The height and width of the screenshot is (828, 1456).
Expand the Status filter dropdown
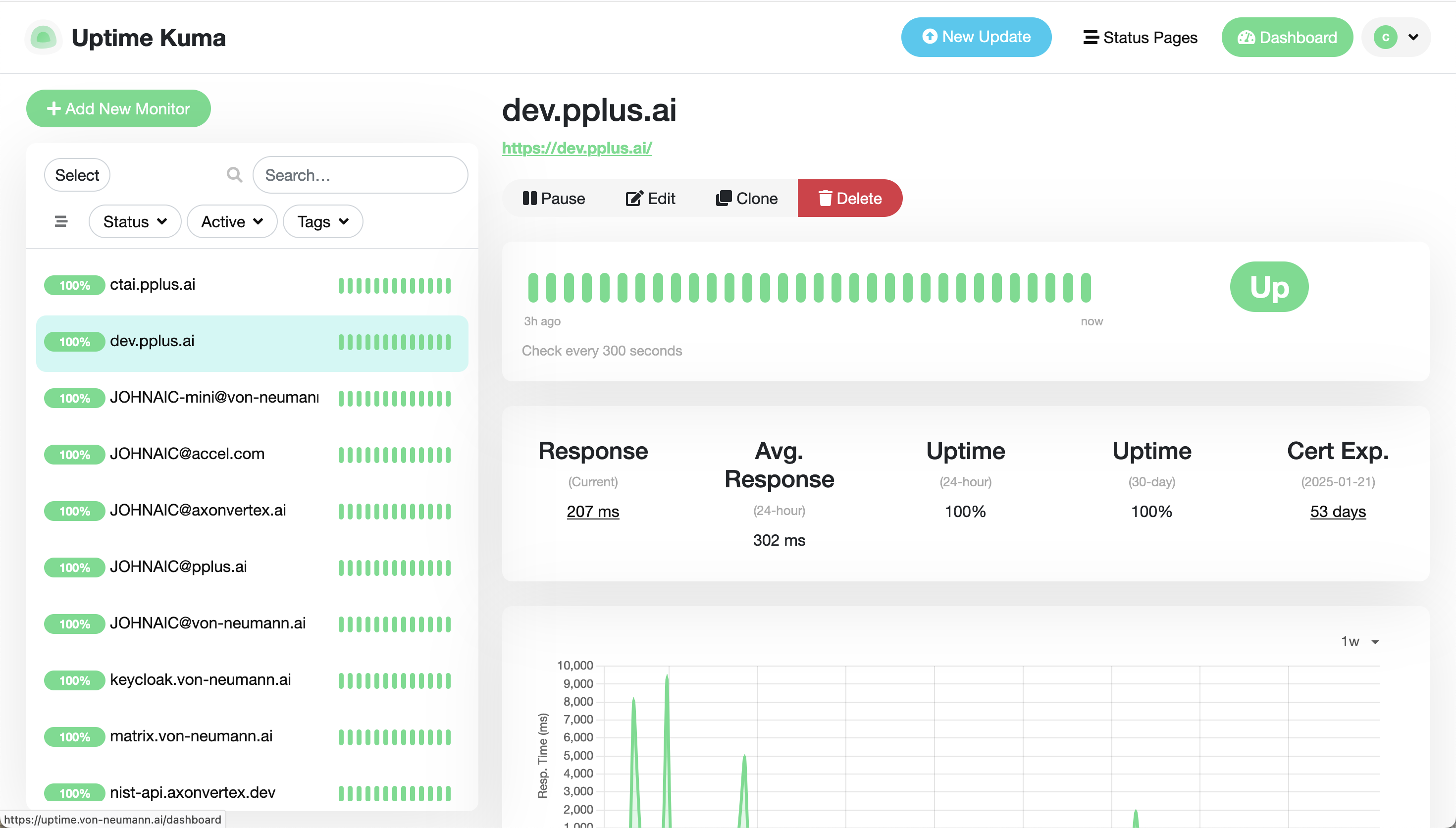[135, 222]
